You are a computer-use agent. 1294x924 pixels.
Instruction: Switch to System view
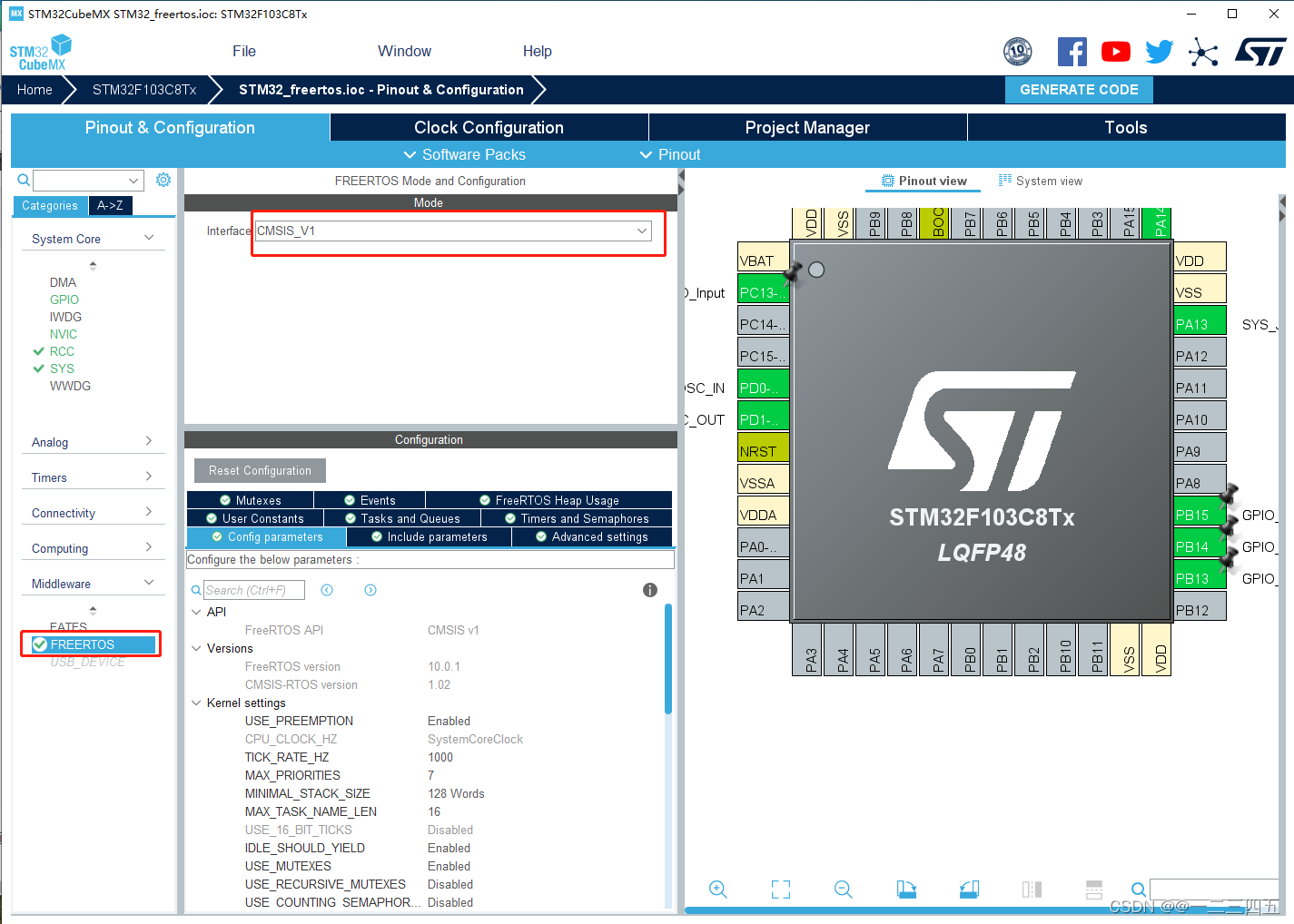pyautogui.click(x=1041, y=181)
